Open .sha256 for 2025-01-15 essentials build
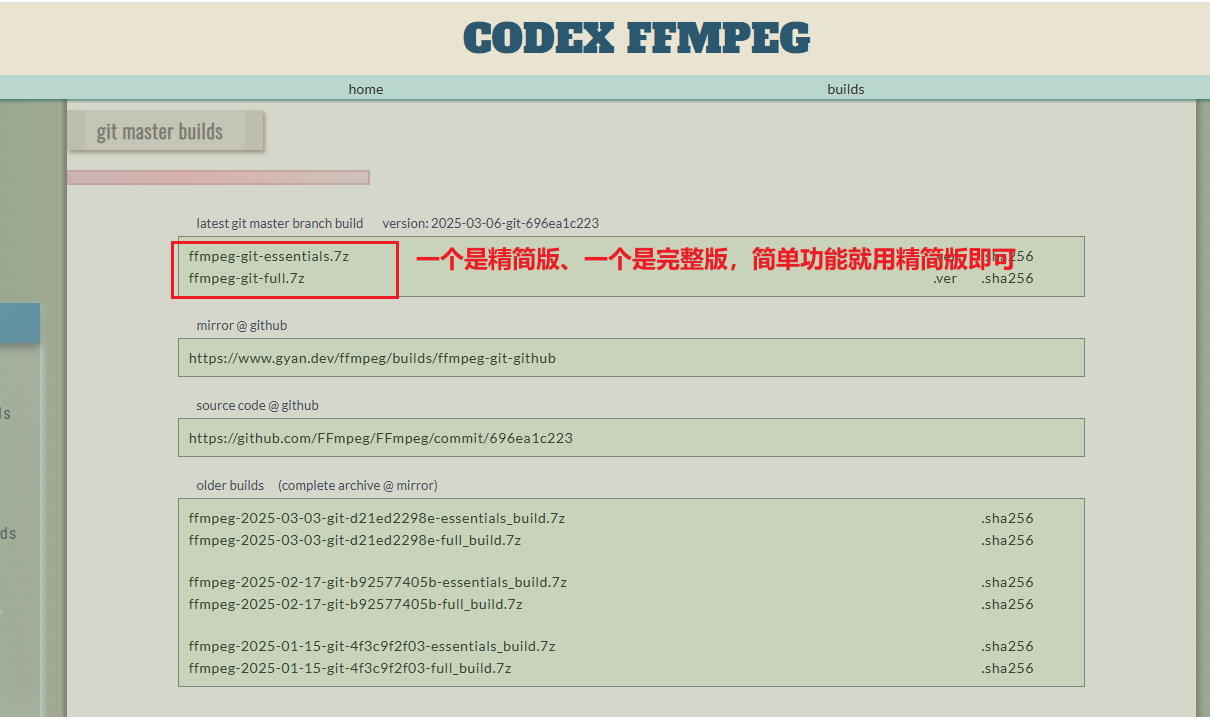The height and width of the screenshot is (717, 1210). (1007, 646)
